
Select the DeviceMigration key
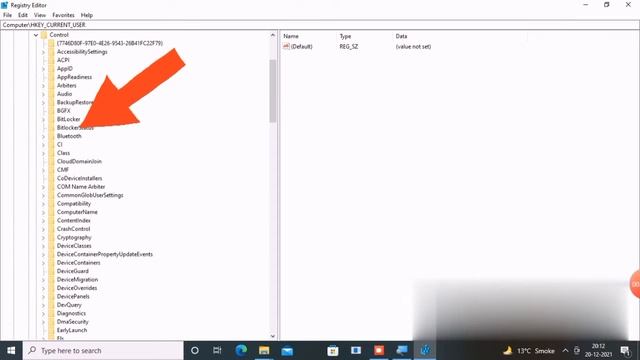pos(77,280)
